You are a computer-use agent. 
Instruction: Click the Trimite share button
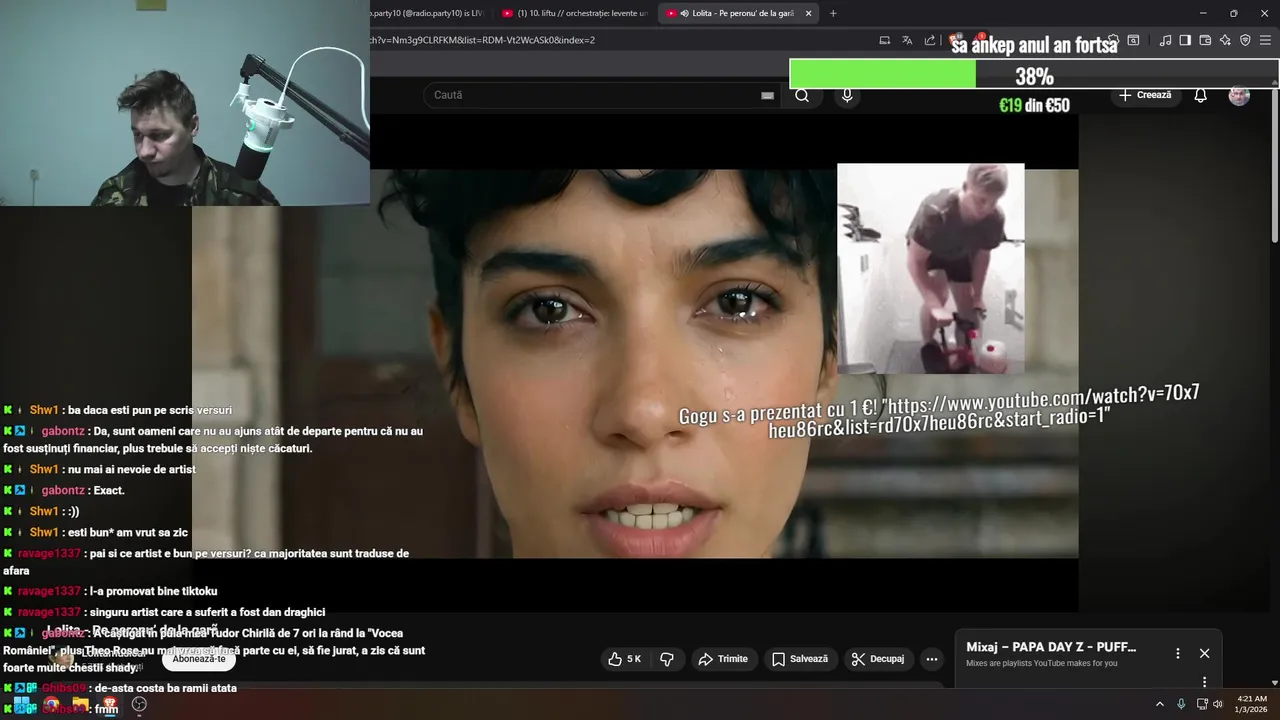(723, 659)
